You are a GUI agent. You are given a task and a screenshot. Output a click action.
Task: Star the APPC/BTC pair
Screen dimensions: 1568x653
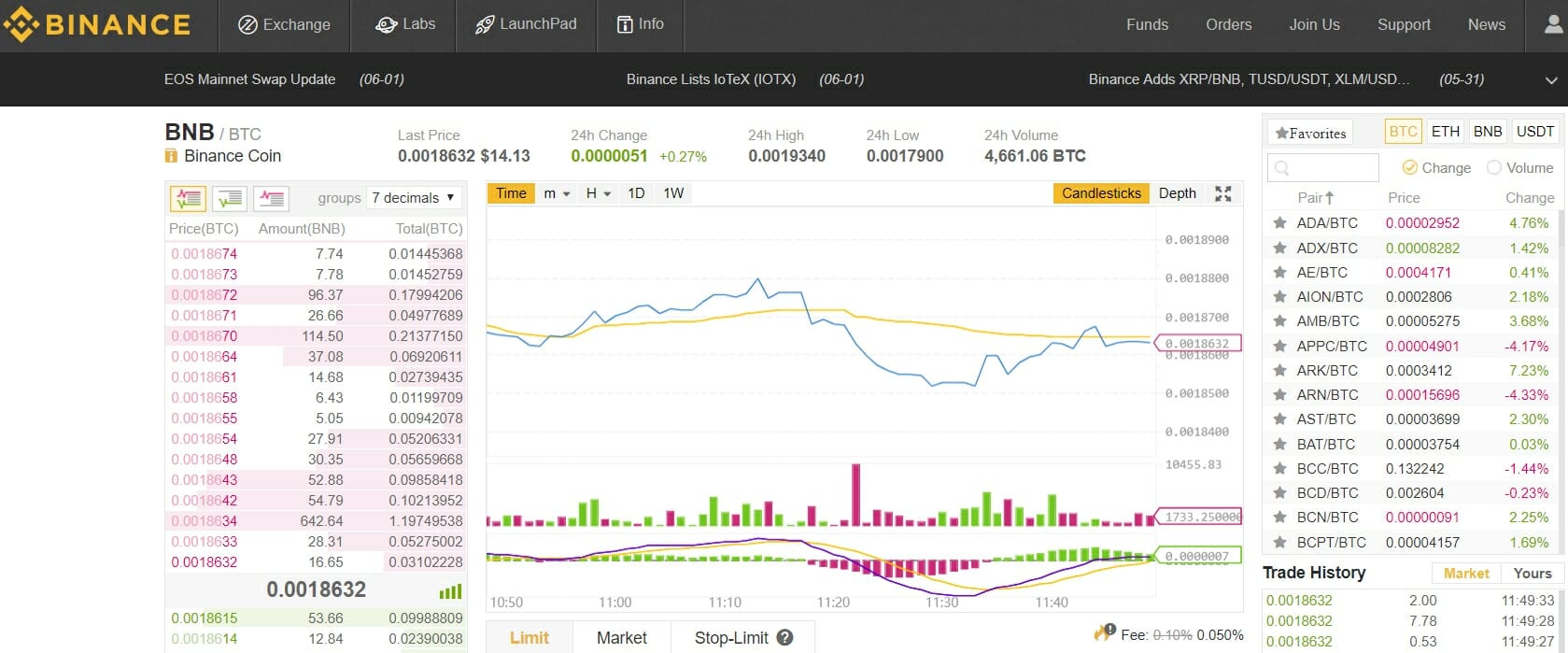[x=1279, y=346]
